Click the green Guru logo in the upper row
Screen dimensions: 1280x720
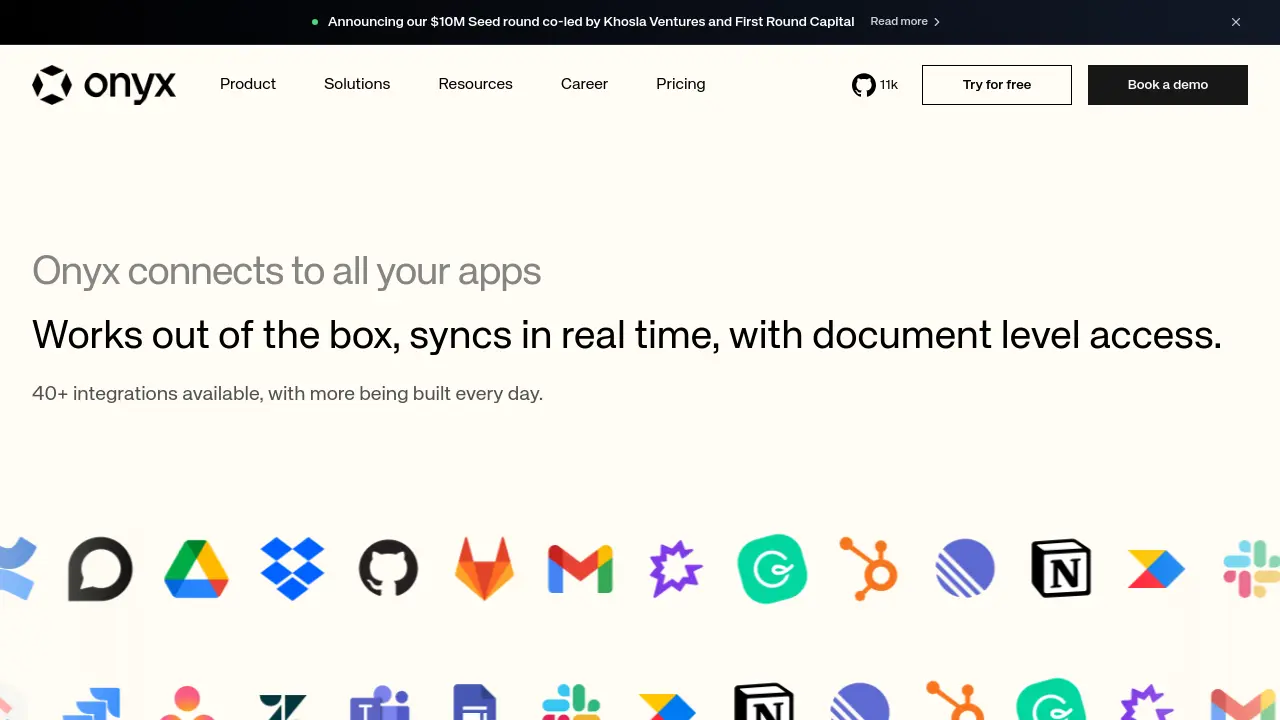(772, 569)
